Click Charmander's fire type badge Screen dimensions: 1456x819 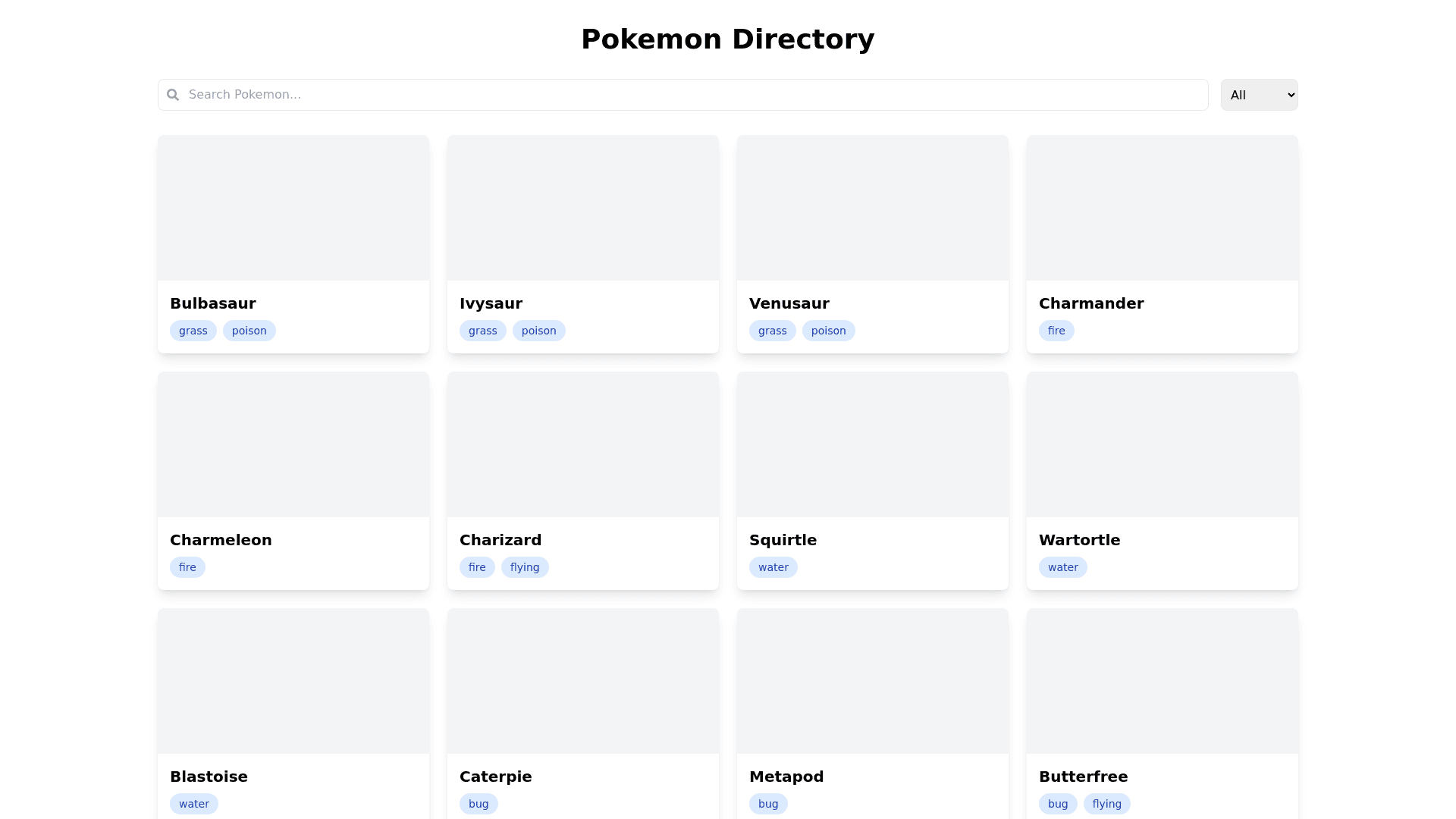point(1056,331)
